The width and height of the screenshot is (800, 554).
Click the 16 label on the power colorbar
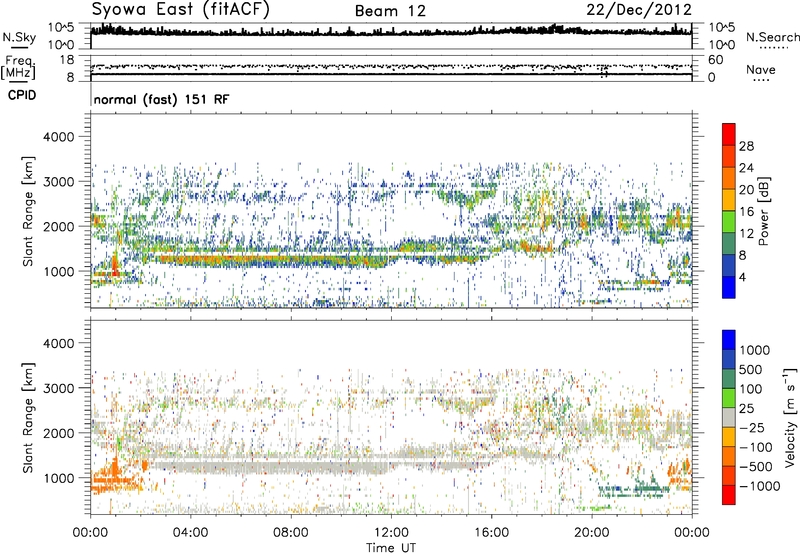click(x=746, y=212)
